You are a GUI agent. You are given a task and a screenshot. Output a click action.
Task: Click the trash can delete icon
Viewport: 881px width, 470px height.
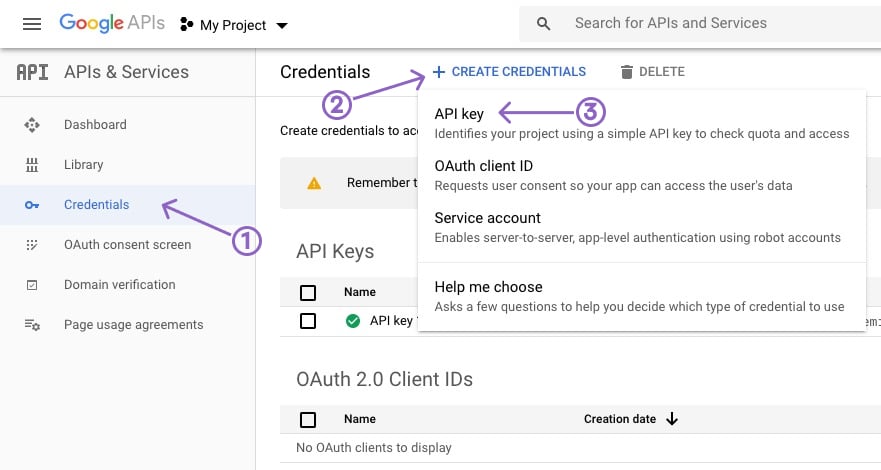(626, 72)
